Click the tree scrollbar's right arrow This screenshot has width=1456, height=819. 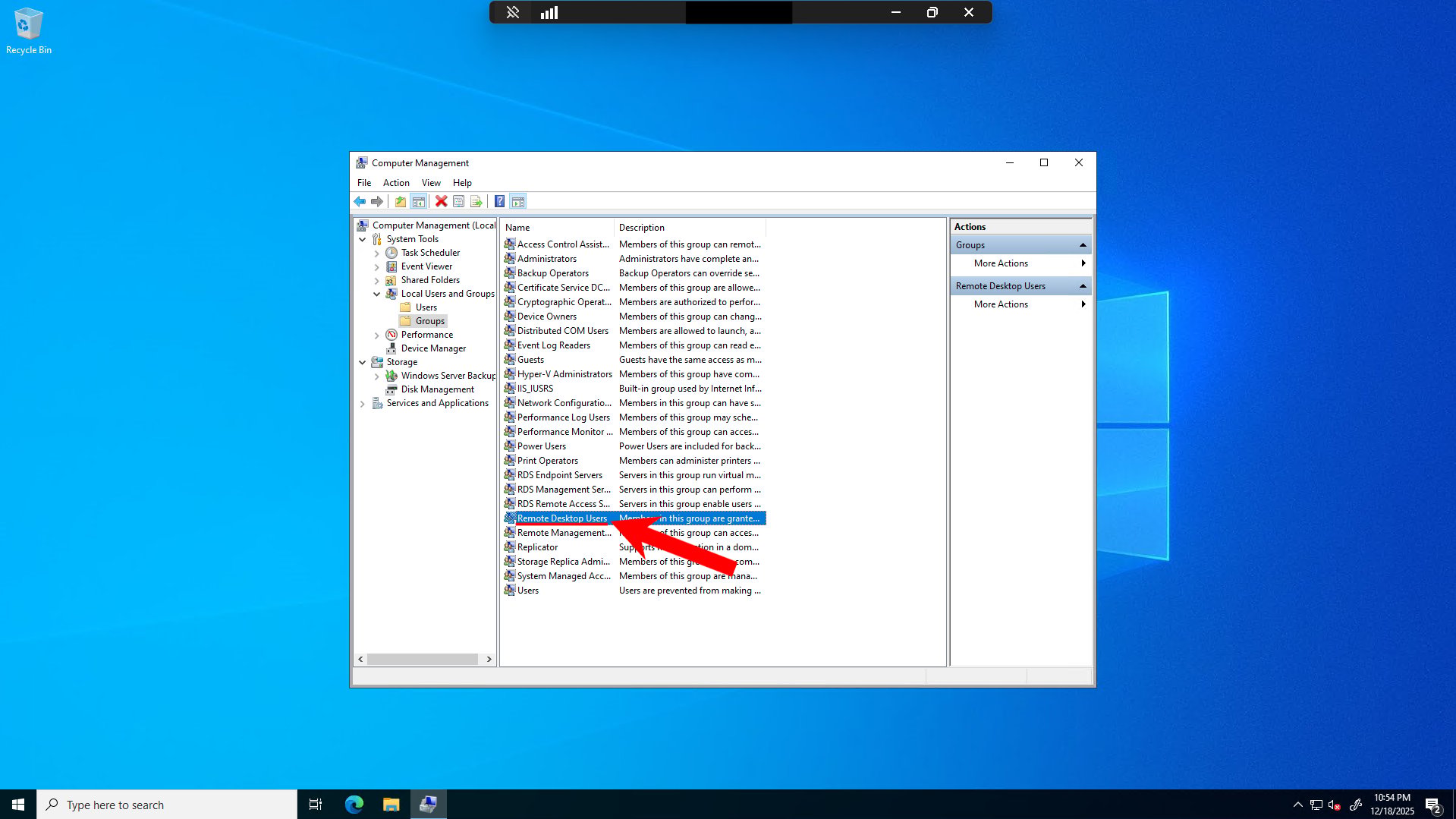(x=489, y=660)
